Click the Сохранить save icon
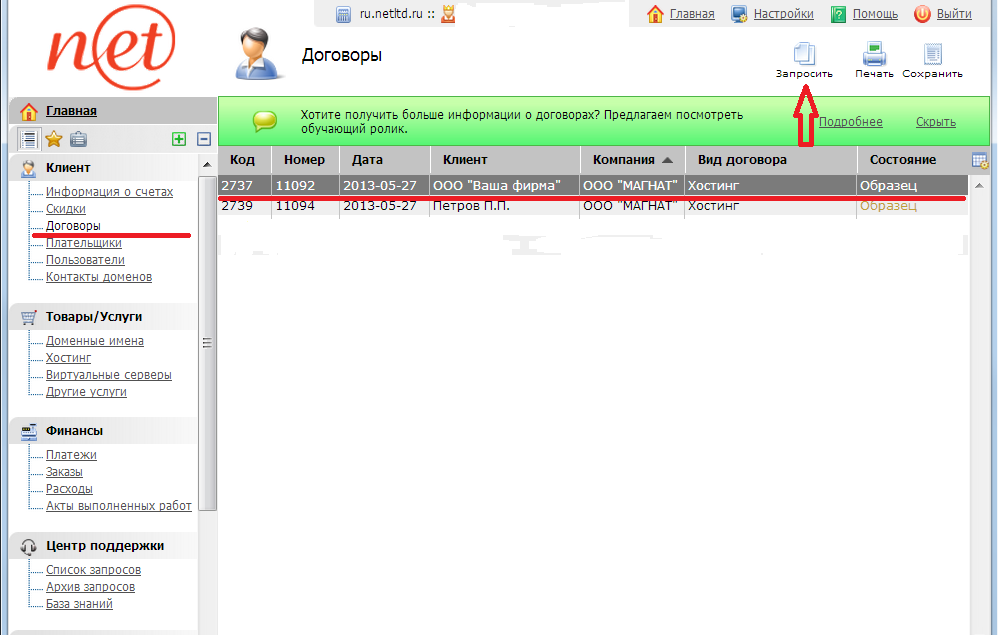This screenshot has height=635, width=998. [x=932, y=53]
